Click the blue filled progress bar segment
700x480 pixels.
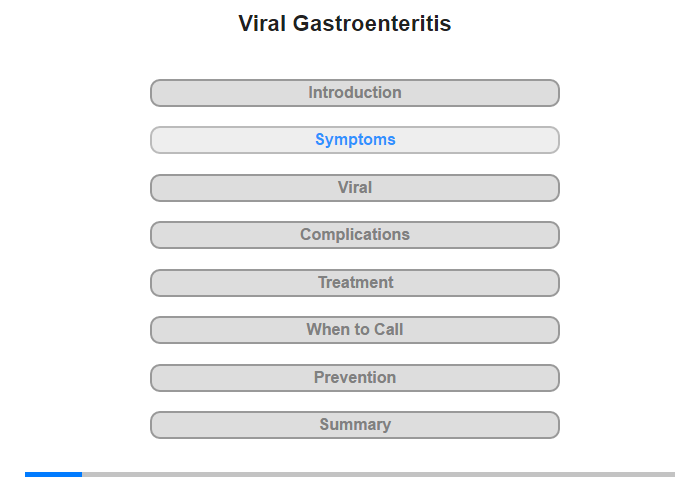(53, 474)
